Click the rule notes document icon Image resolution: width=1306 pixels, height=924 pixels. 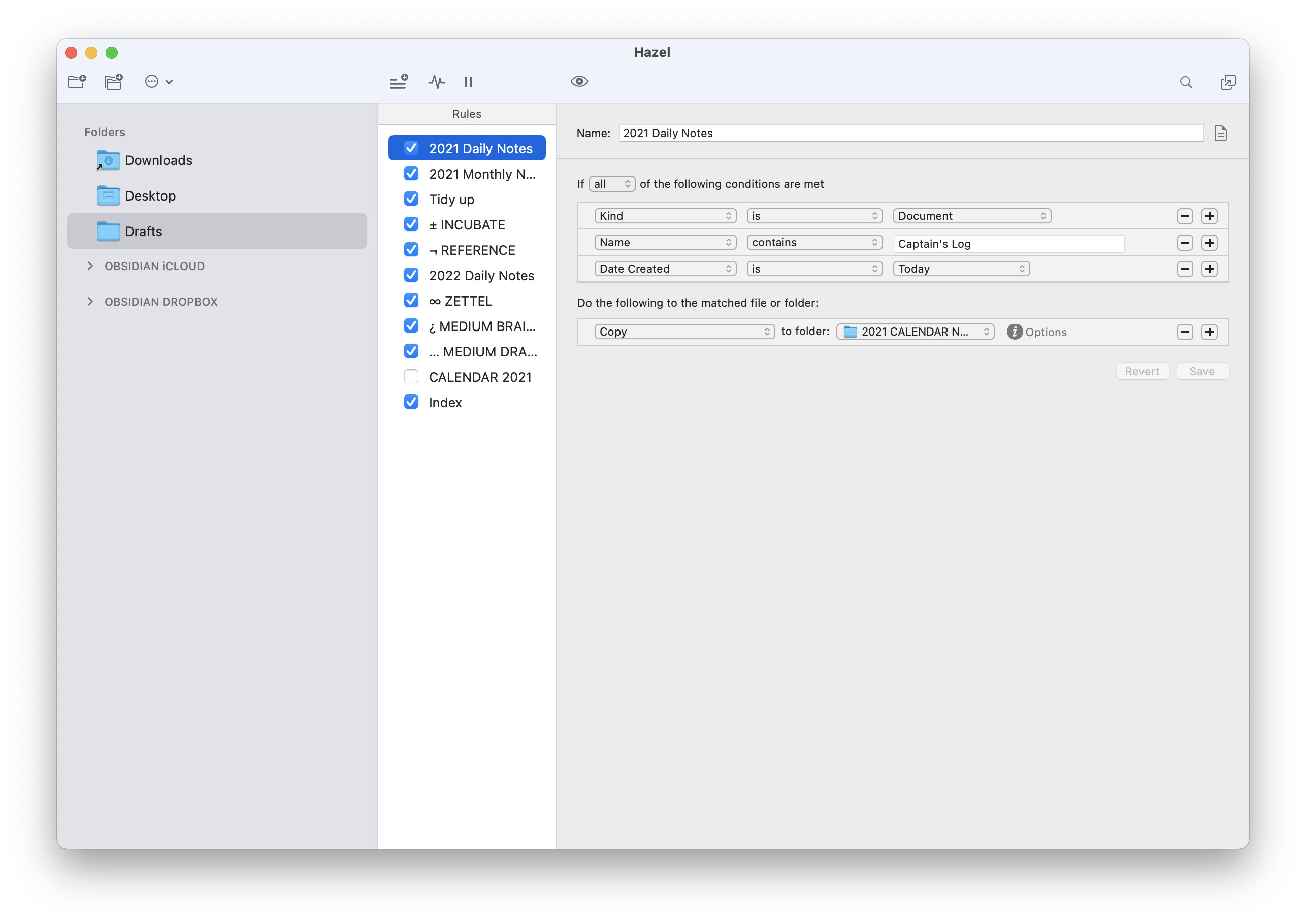tap(1220, 133)
